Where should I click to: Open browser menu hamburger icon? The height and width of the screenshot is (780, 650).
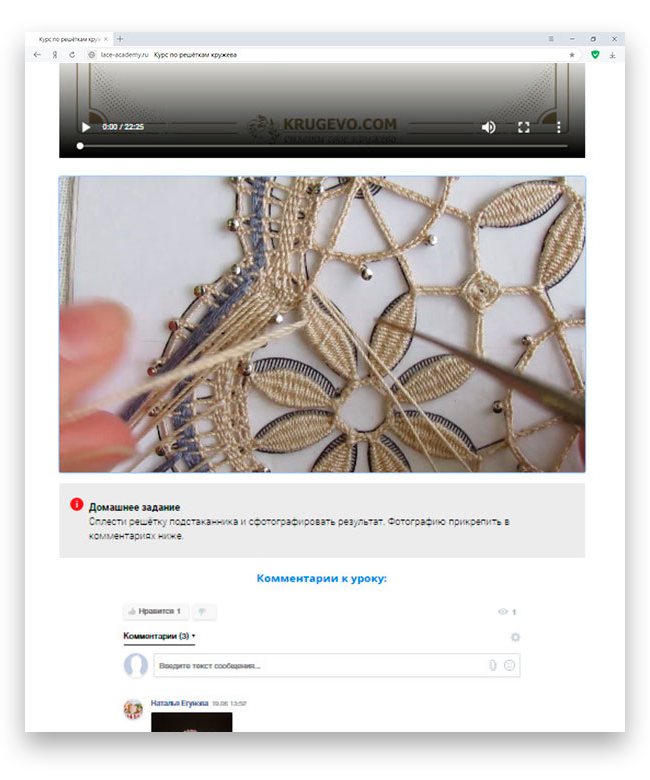coord(551,39)
